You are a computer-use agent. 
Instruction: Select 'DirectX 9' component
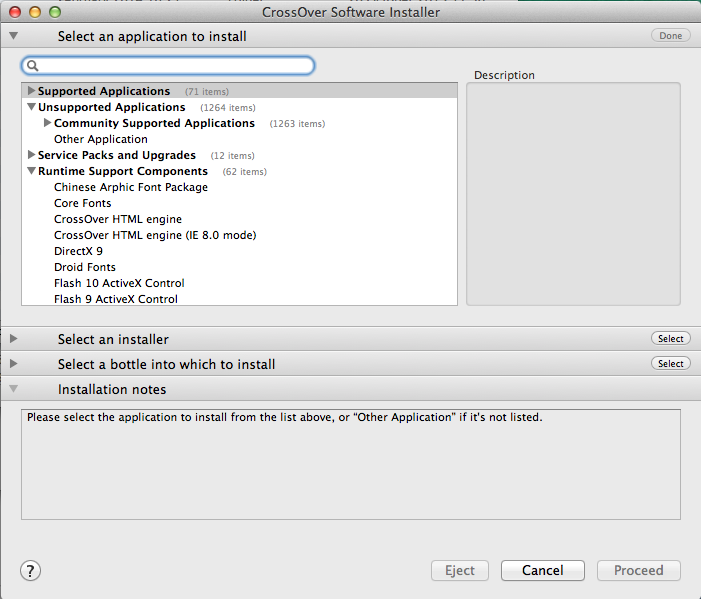78,251
